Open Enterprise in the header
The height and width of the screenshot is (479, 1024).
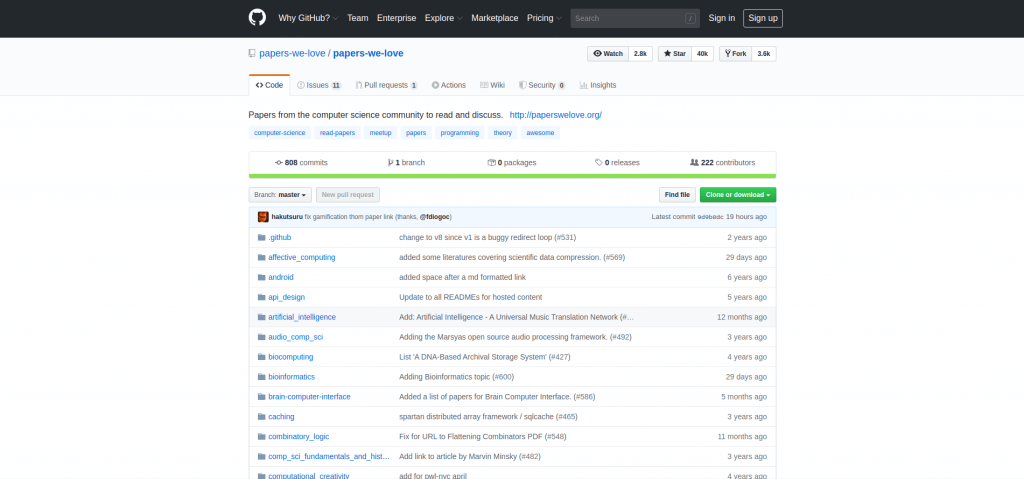coord(396,18)
